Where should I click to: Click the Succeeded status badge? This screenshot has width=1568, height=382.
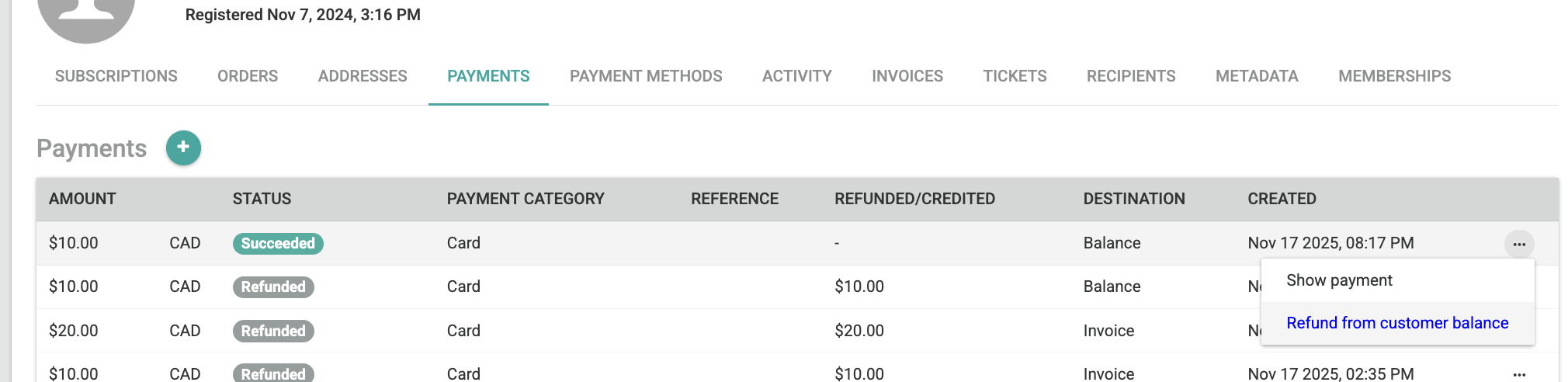pos(278,243)
